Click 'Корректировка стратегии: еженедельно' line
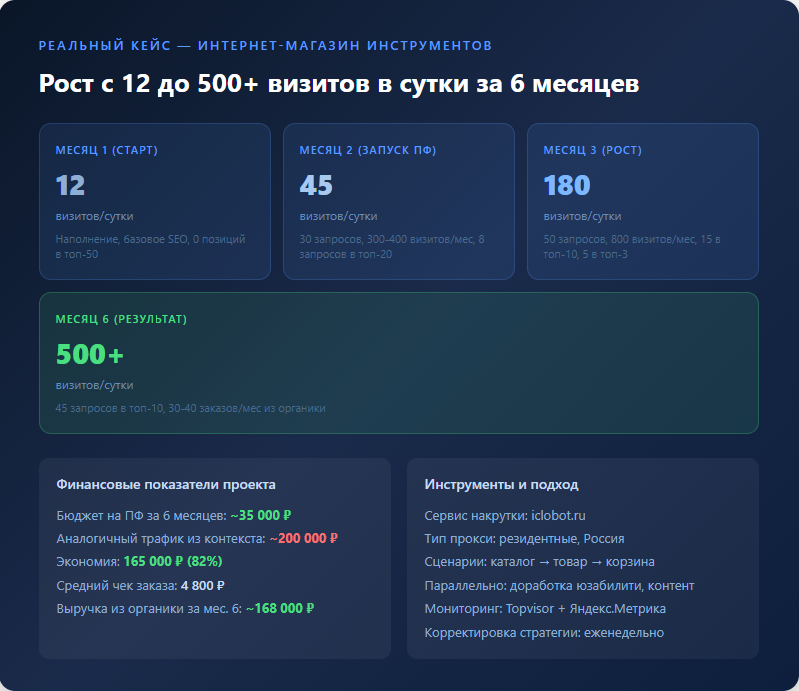This screenshot has height=691, width=799. coord(544,632)
